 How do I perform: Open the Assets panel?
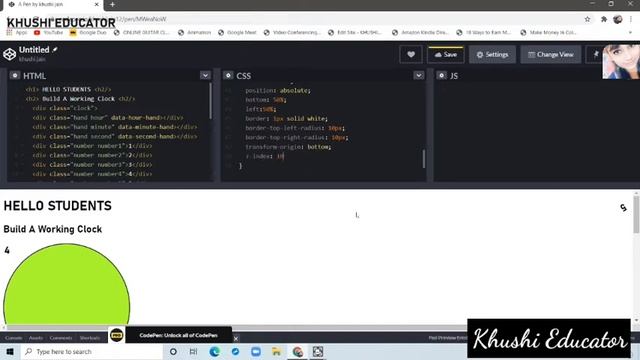click(x=36, y=338)
